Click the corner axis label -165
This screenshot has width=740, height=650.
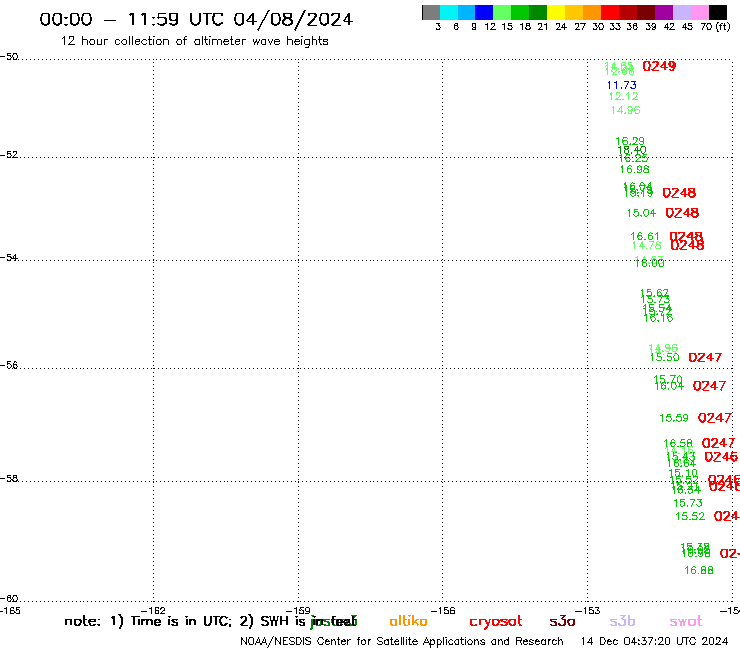click(10, 611)
